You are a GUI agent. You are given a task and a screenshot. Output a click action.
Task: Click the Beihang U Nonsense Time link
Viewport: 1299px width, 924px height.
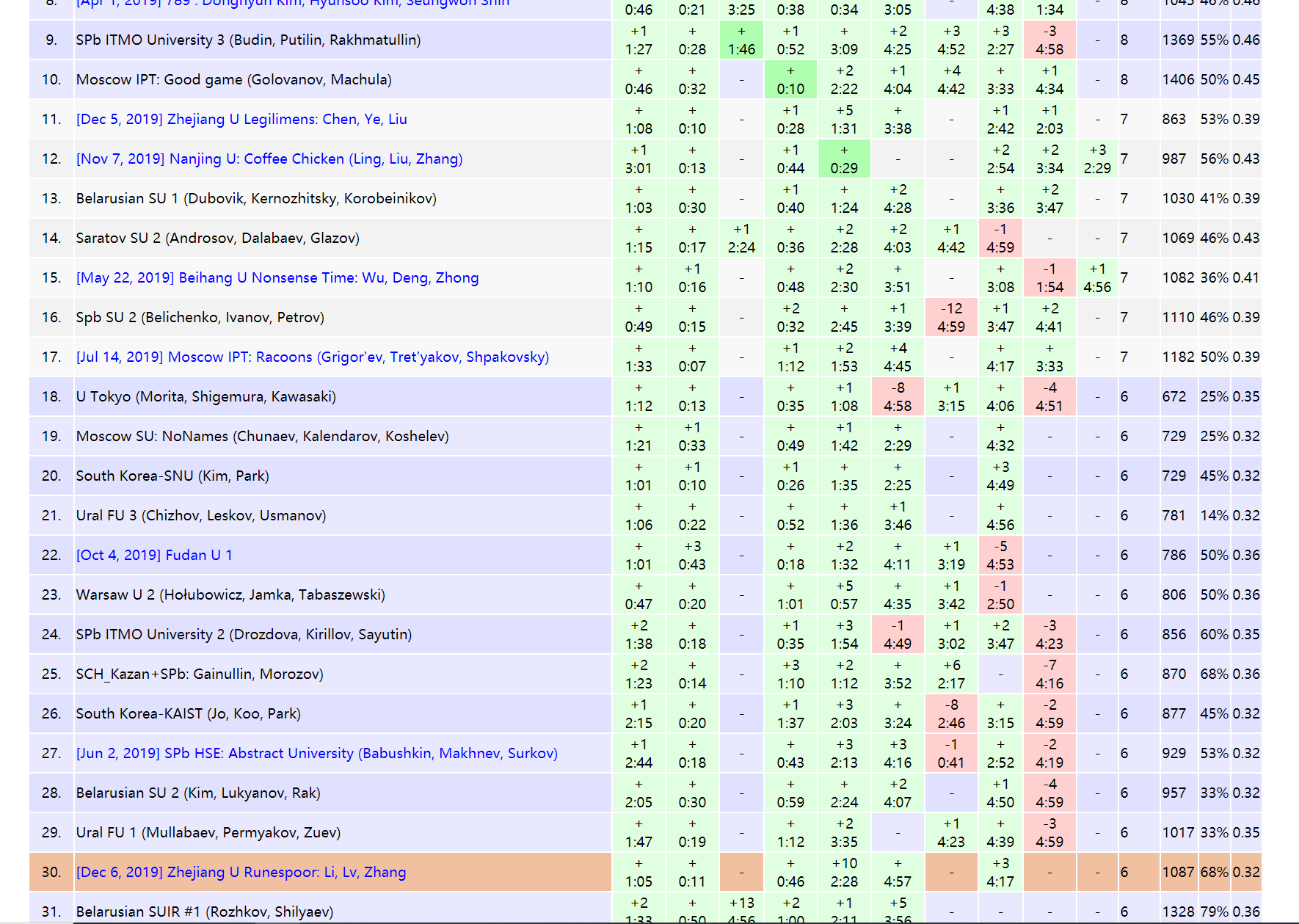(277, 278)
